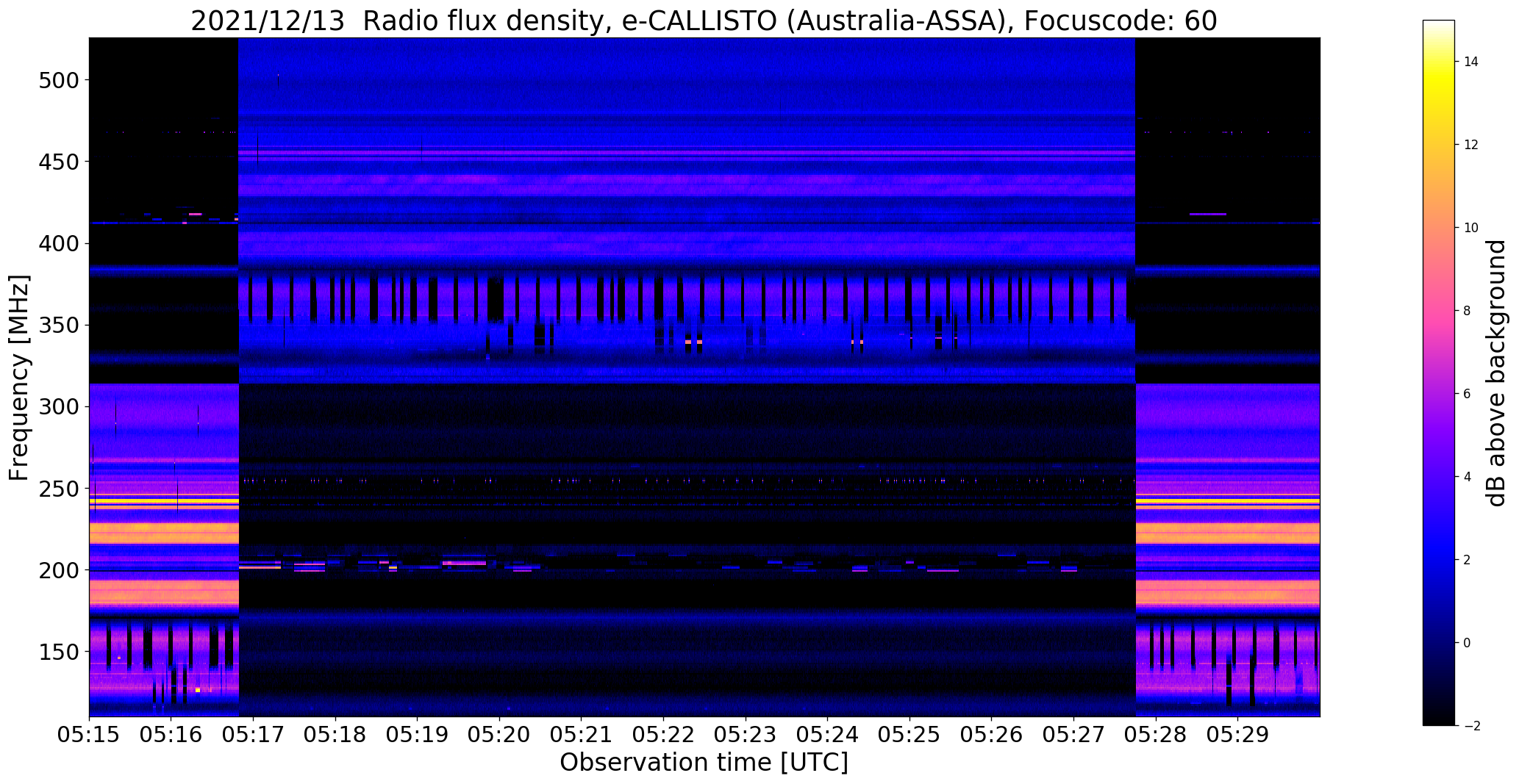Click the 05:16 time tick label

[x=171, y=735]
